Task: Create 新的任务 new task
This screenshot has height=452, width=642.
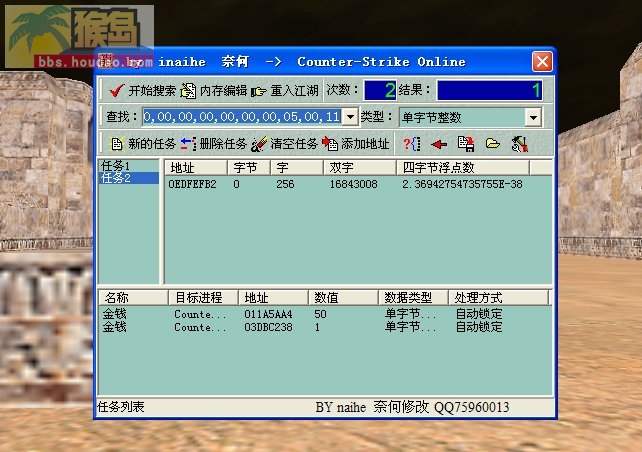Action: (x=143, y=144)
